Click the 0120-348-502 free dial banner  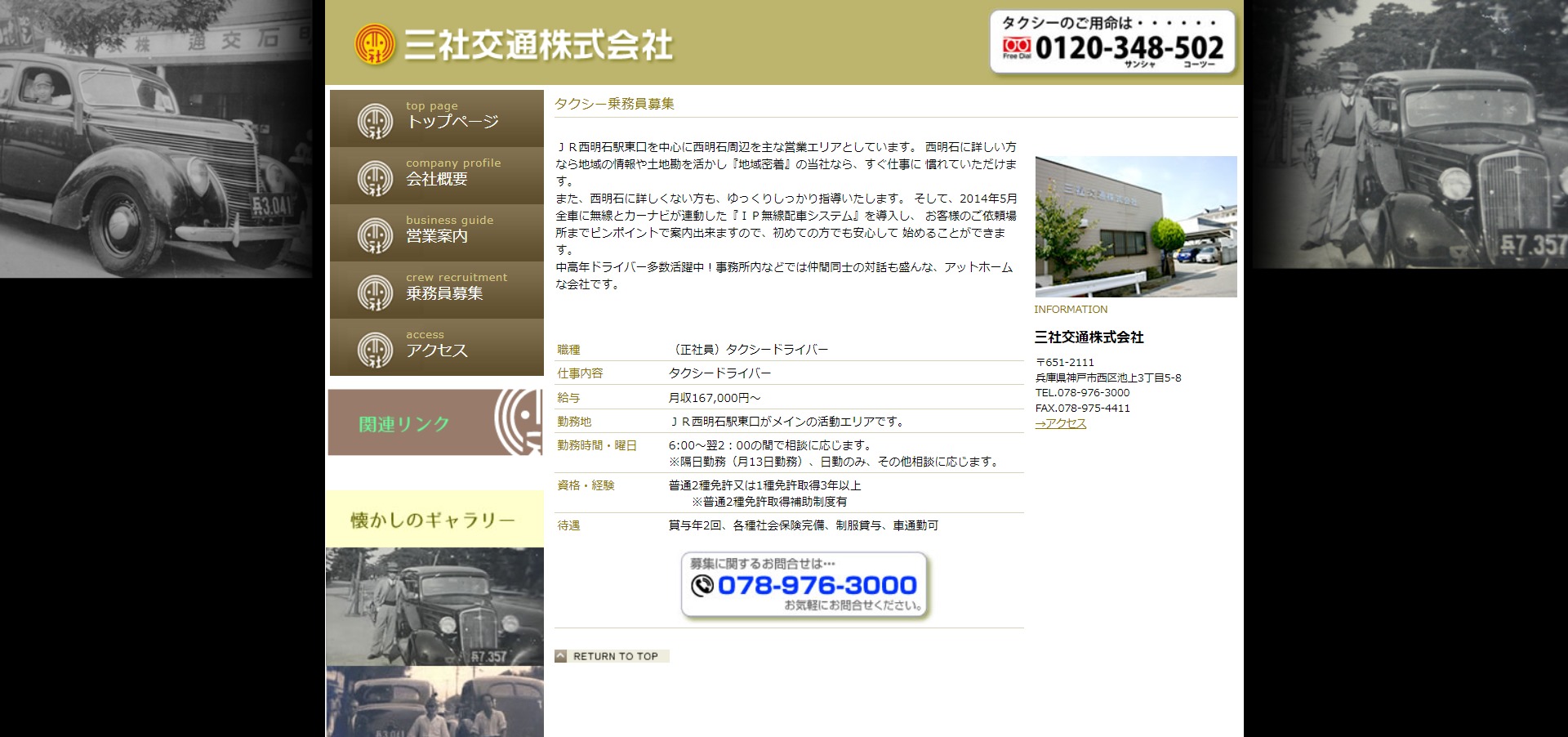pos(1112,42)
